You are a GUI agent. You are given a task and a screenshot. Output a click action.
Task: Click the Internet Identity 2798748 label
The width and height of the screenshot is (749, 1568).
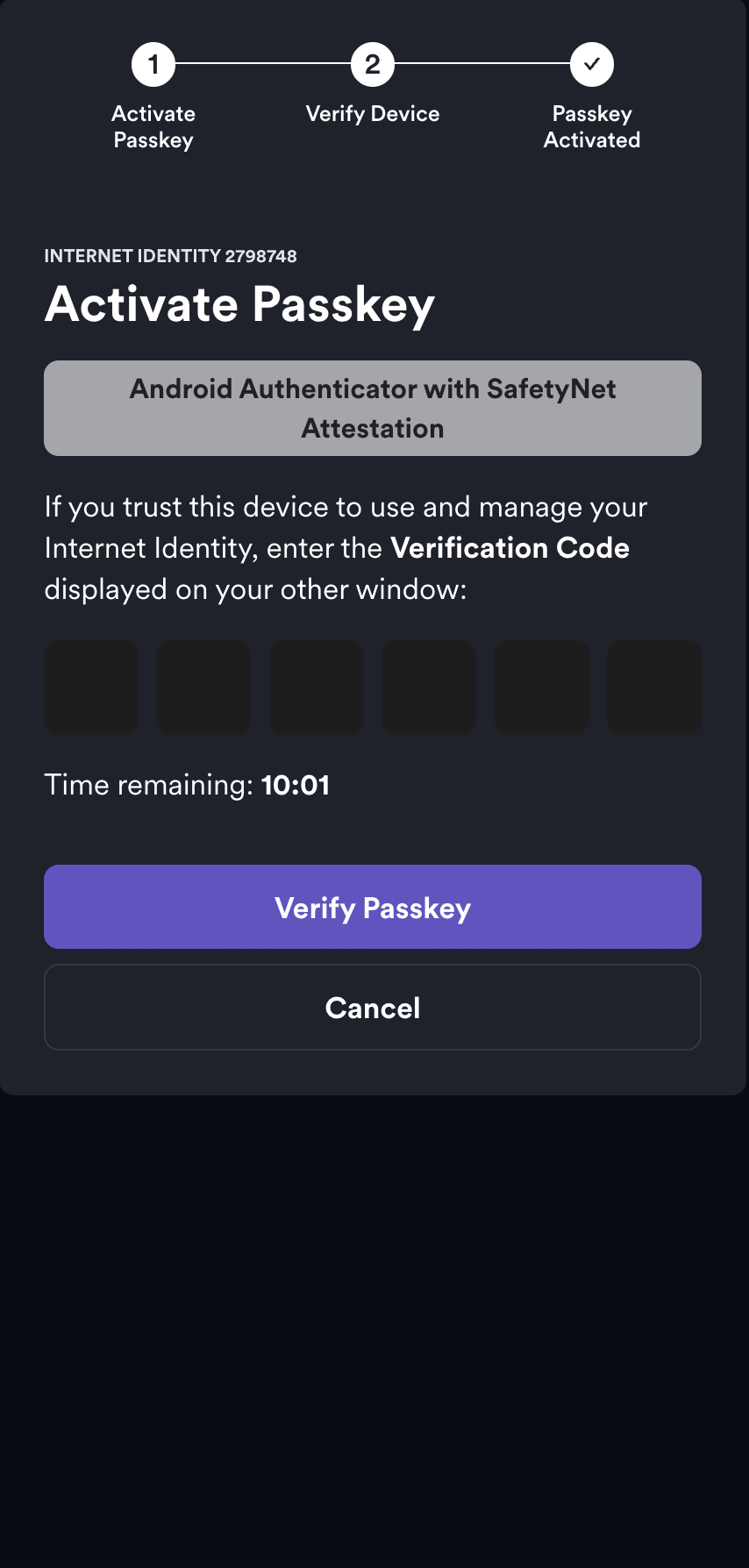point(170,256)
